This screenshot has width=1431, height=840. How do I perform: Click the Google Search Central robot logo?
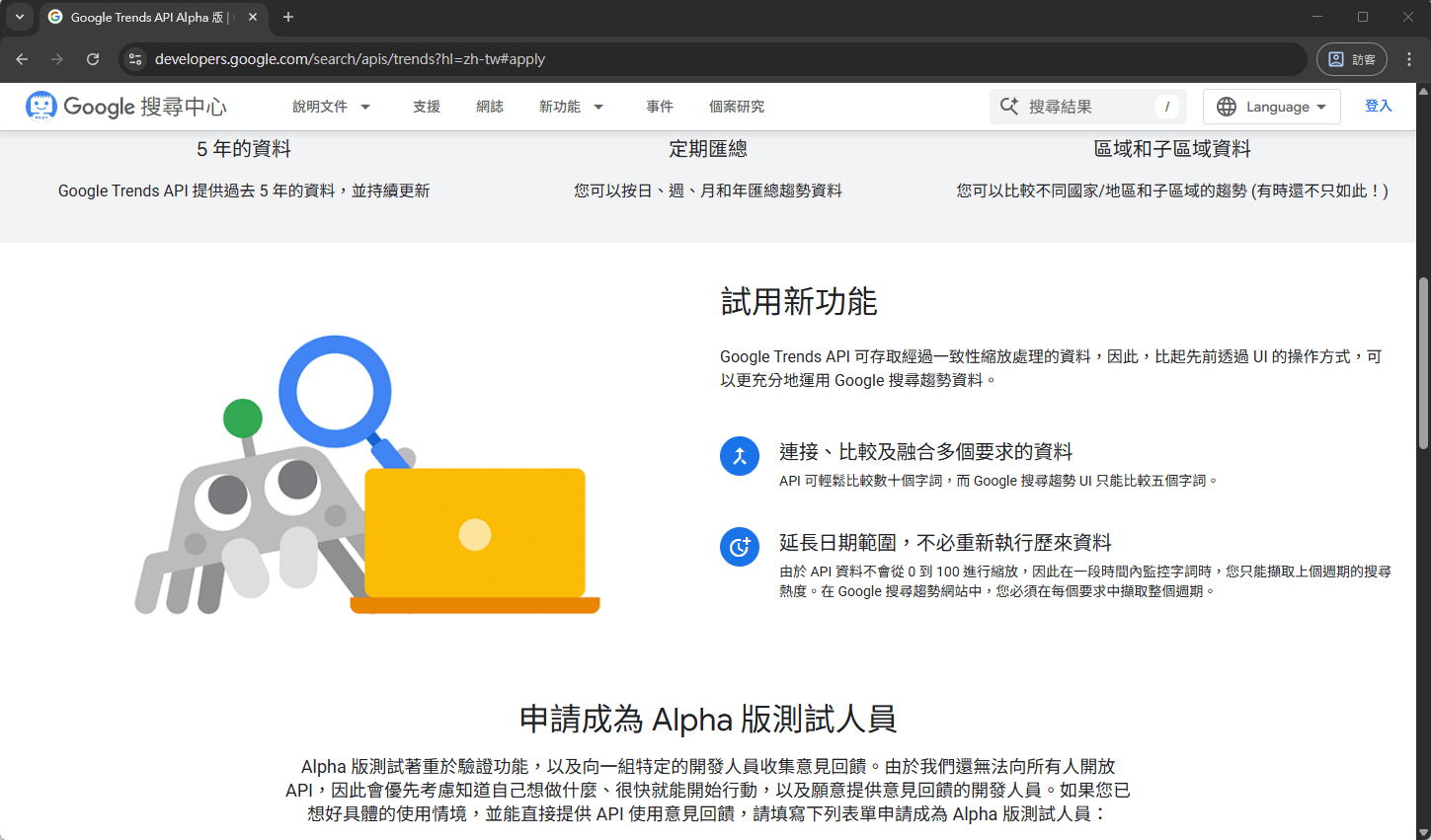point(41,106)
